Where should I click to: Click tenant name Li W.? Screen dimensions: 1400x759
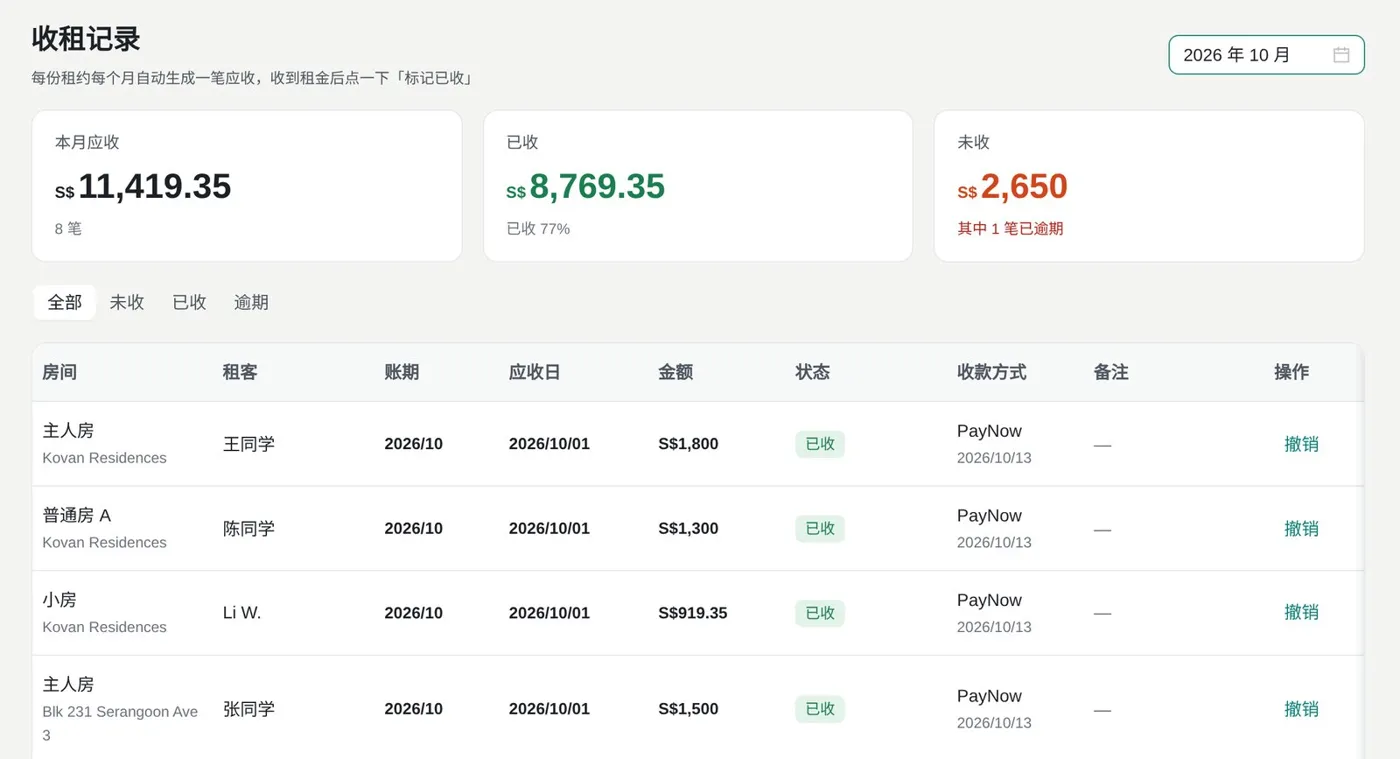242,613
